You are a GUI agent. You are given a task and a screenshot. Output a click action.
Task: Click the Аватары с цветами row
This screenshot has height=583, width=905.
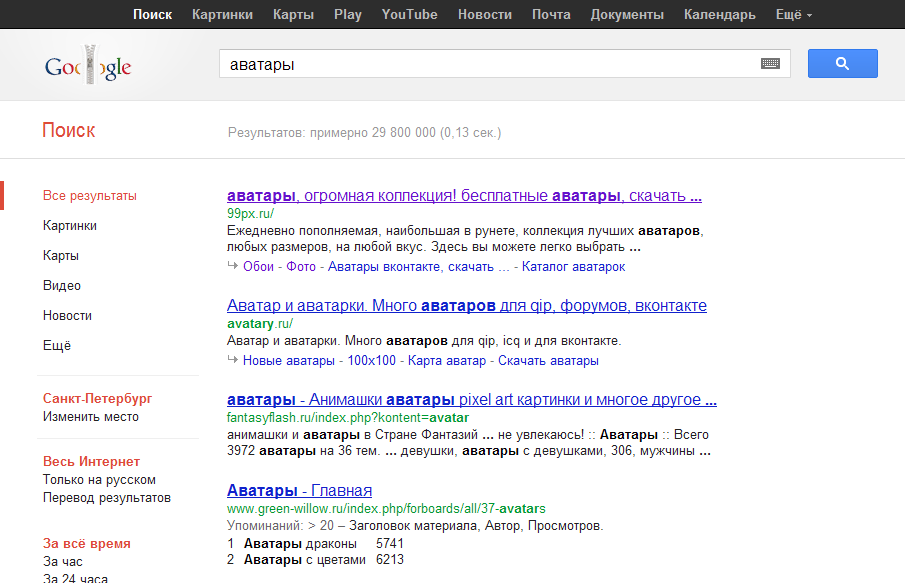(x=315, y=560)
